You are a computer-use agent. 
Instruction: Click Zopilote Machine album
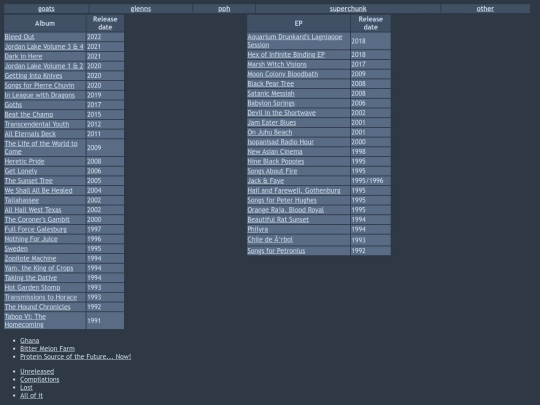(30, 258)
